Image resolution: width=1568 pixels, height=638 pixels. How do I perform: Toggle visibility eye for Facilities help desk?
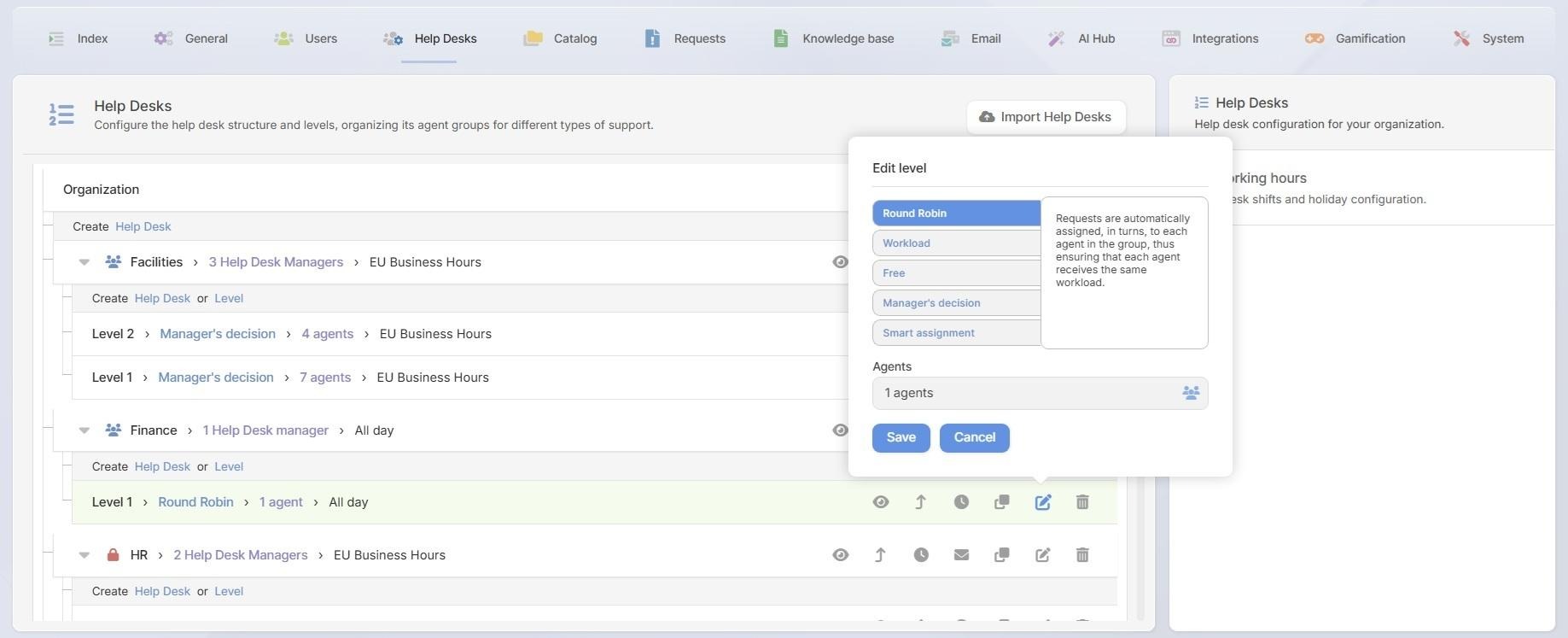pyautogui.click(x=840, y=262)
